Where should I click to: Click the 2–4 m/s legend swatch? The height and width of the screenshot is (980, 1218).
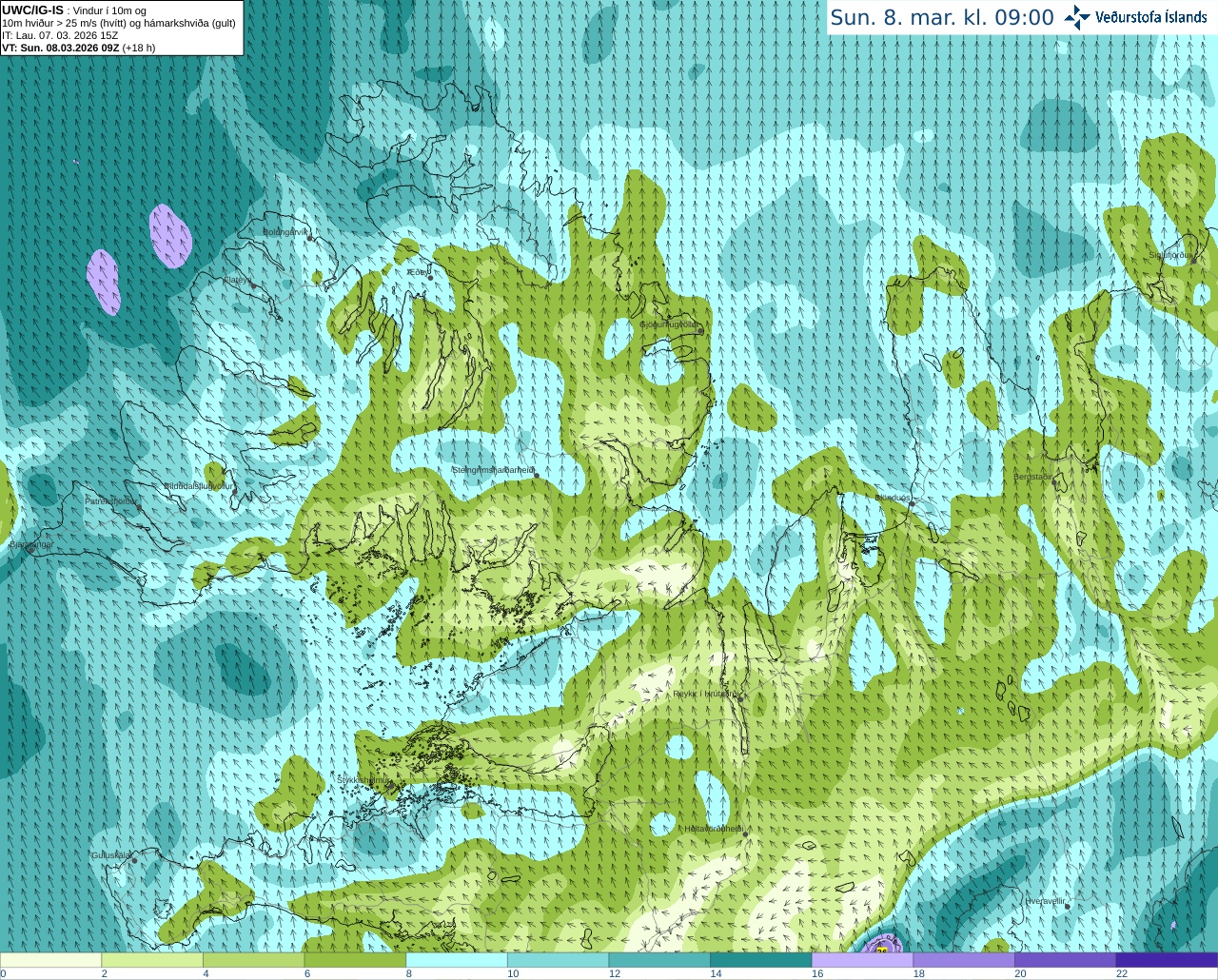point(152,960)
